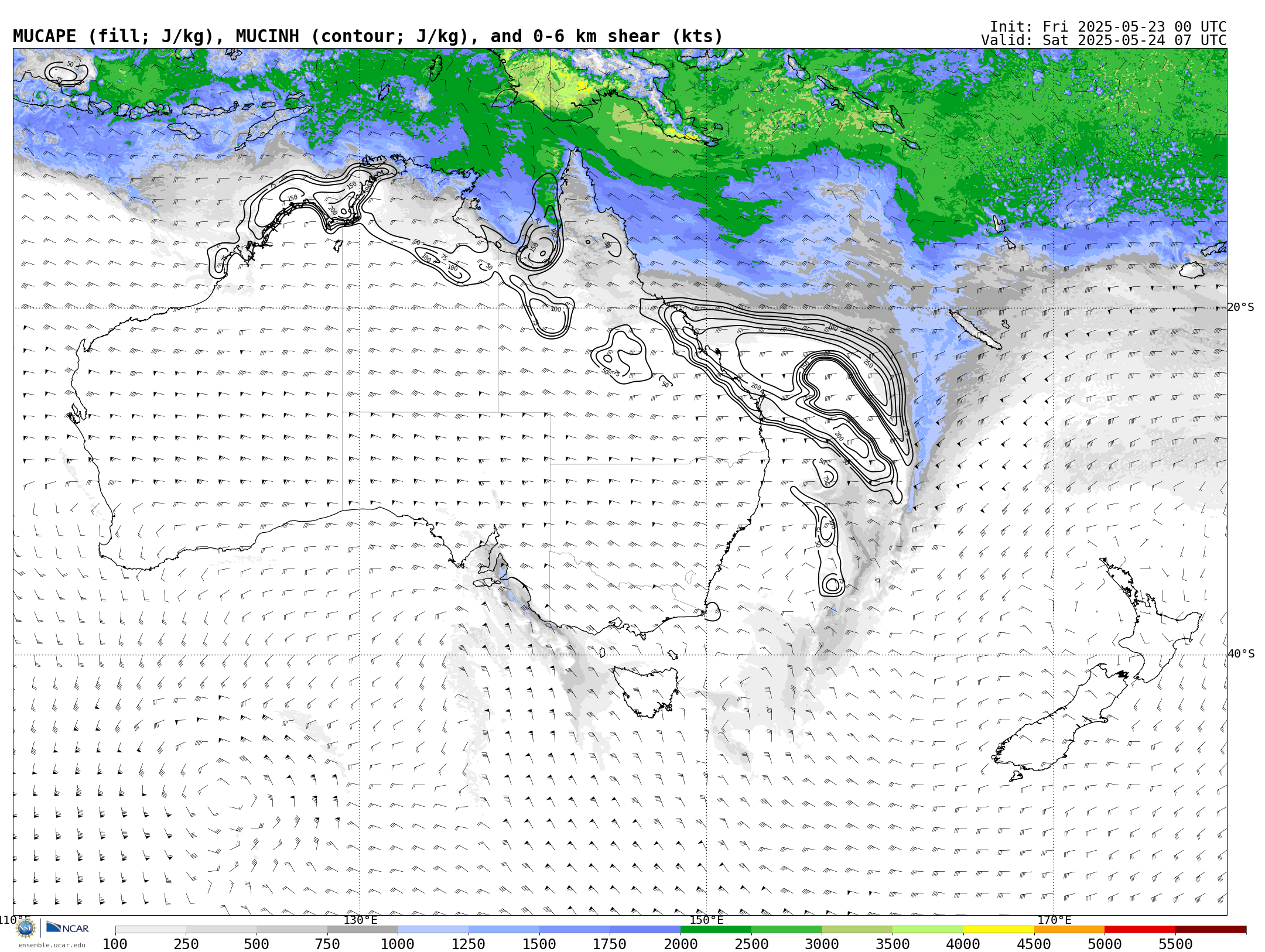Click the island of Tasmania on the map

[647, 692]
